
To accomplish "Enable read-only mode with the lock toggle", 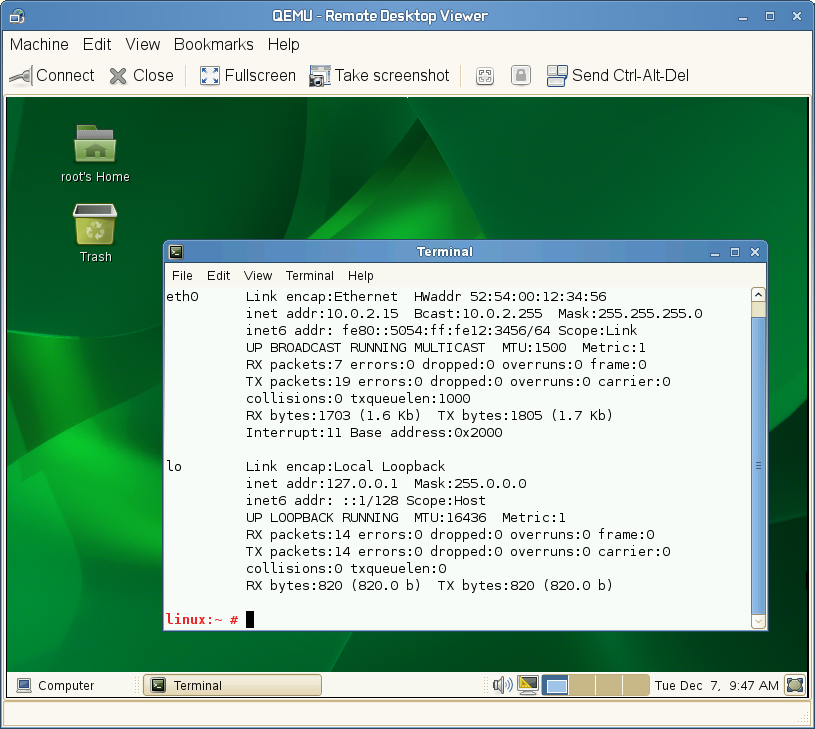I will pyautogui.click(x=520, y=75).
